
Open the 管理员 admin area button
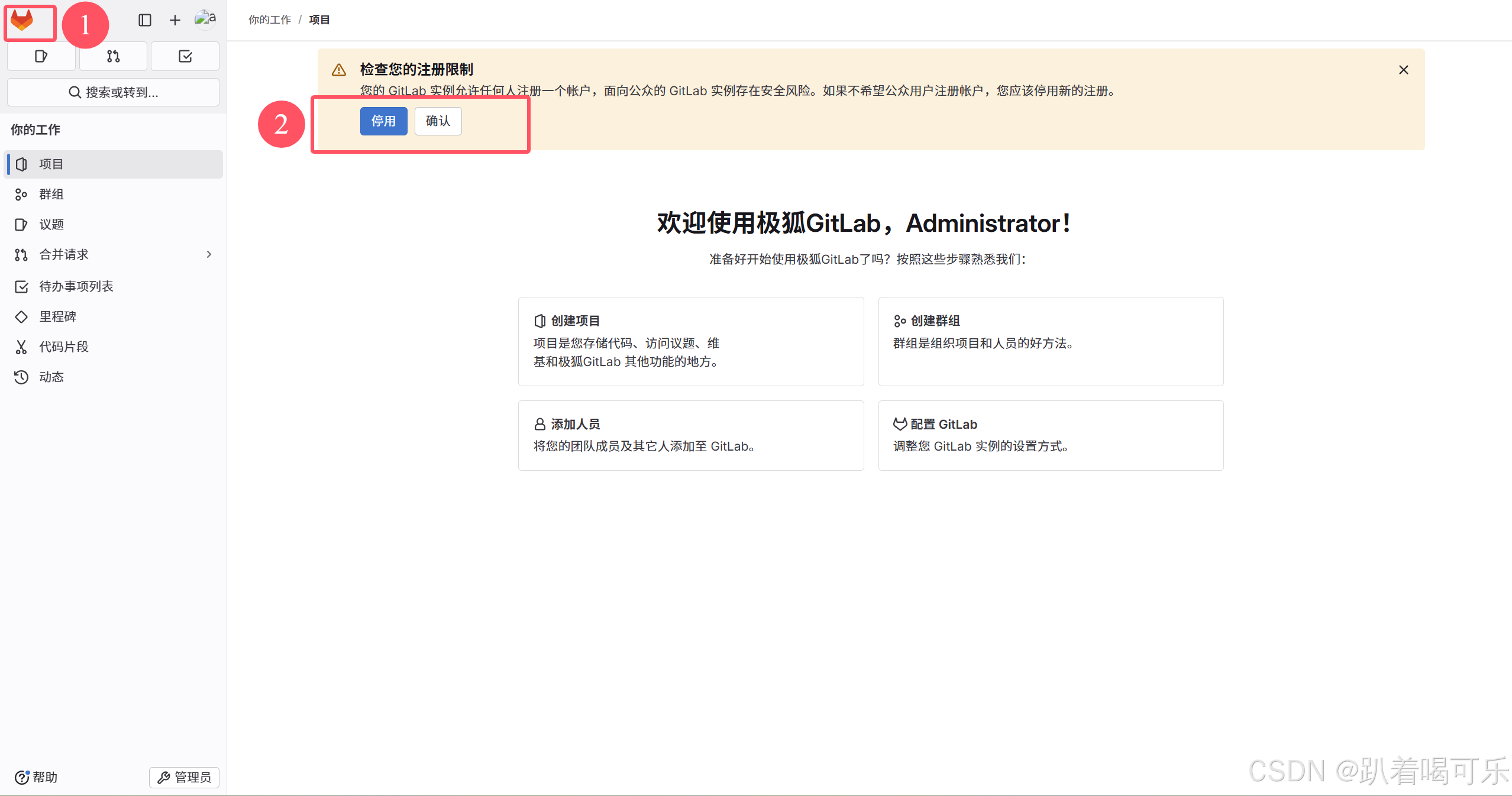(184, 777)
